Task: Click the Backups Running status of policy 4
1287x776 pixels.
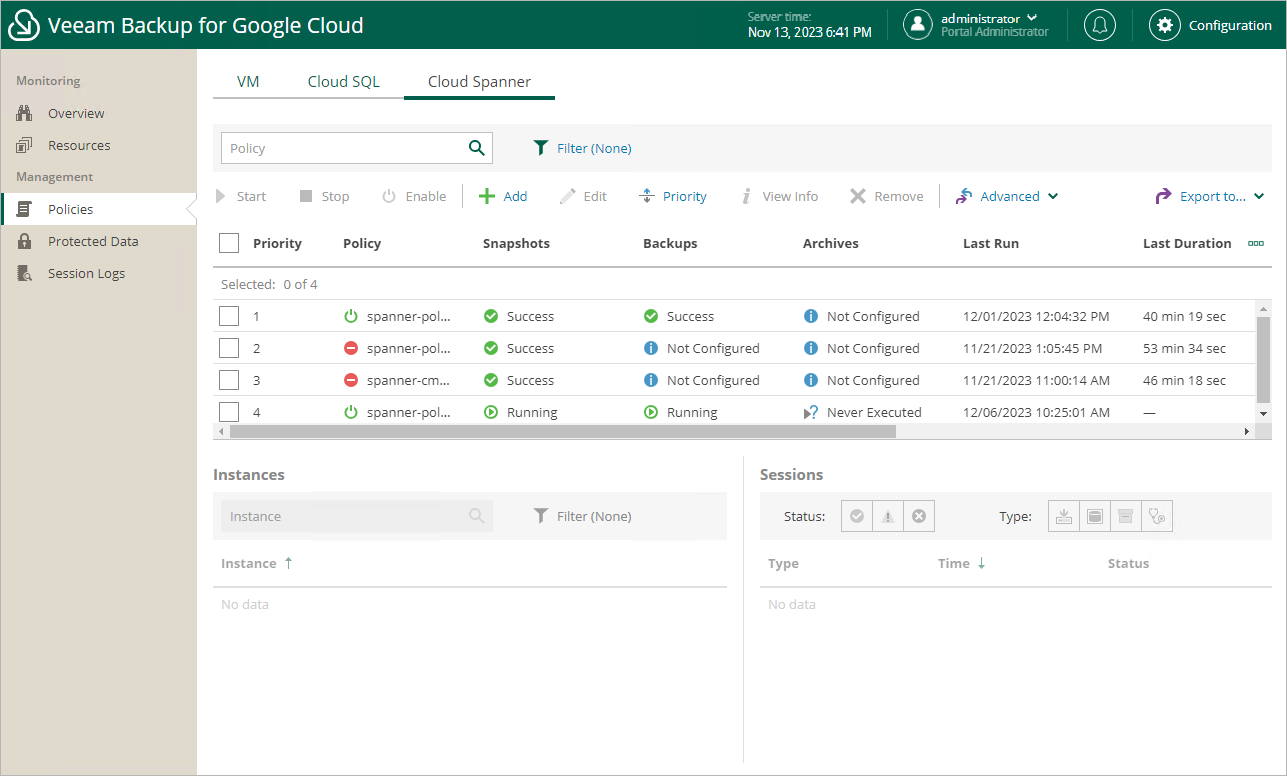Action: pyautogui.click(x=691, y=412)
